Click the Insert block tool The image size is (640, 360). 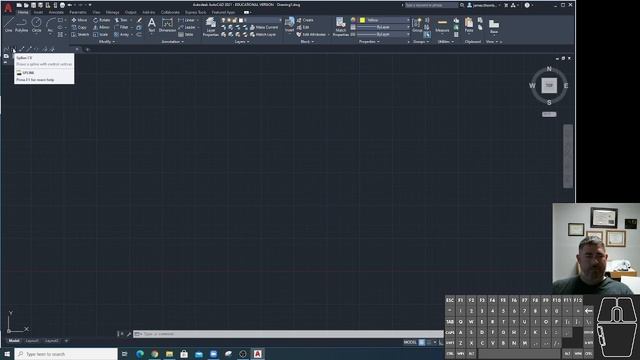(x=289, y=24)
